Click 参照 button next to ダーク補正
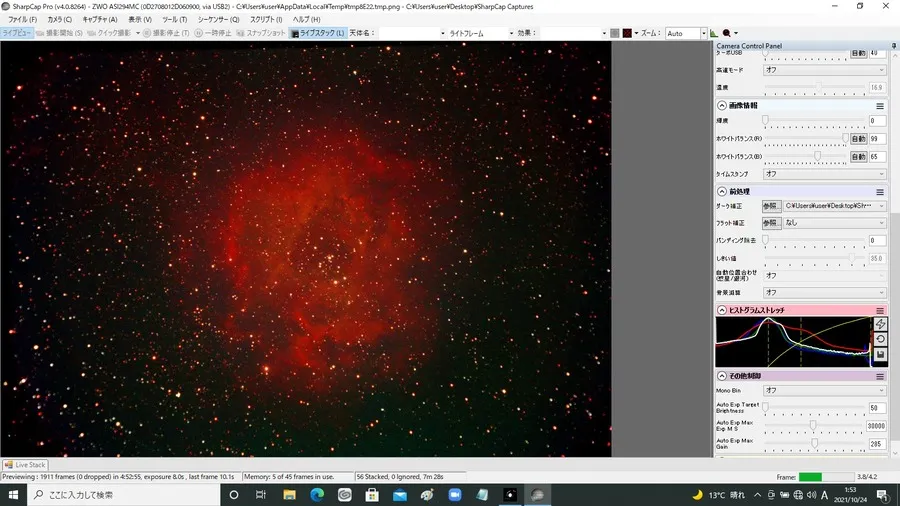This screenshot has height=506, width=900. [769, 206]
